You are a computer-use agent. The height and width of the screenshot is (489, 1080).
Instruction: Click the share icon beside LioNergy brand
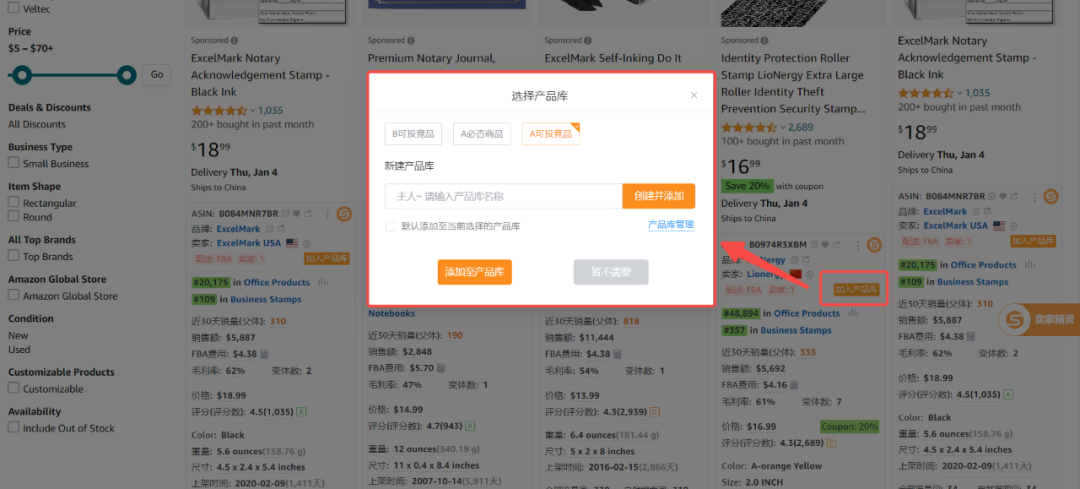(805, 260)
